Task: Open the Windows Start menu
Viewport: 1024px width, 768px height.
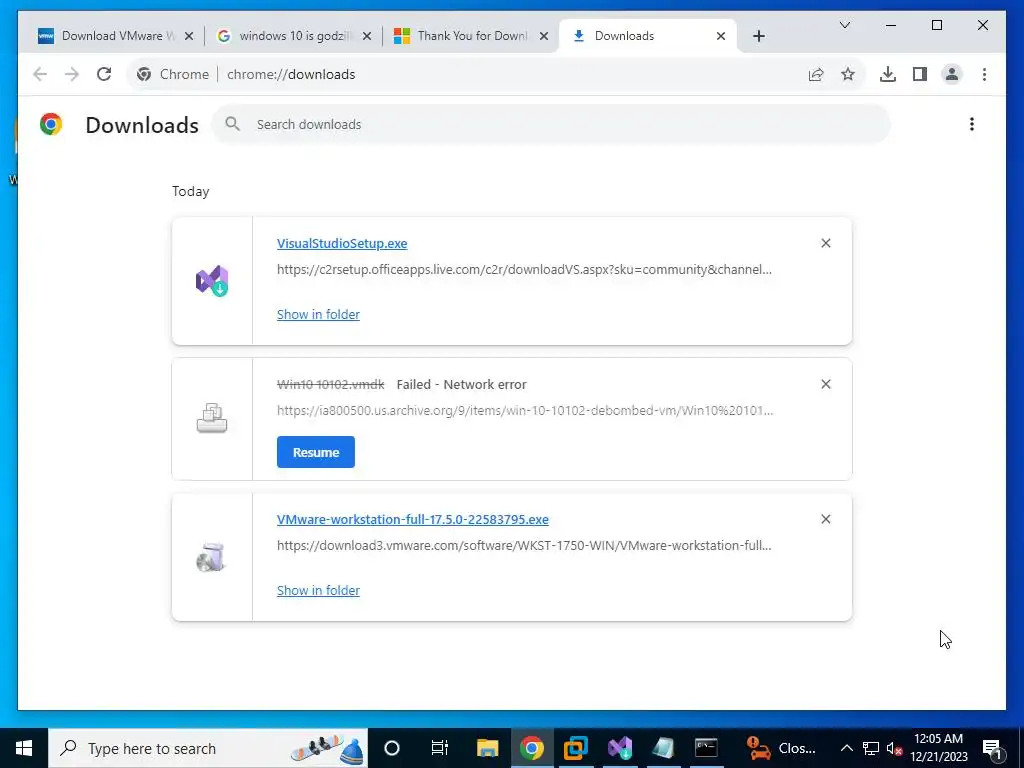Action: (24, 748)
